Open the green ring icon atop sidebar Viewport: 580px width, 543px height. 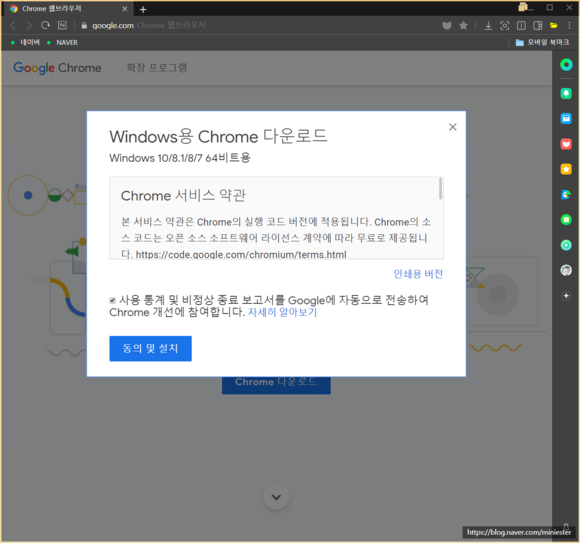pyautogui.click(x=566, y=65)
